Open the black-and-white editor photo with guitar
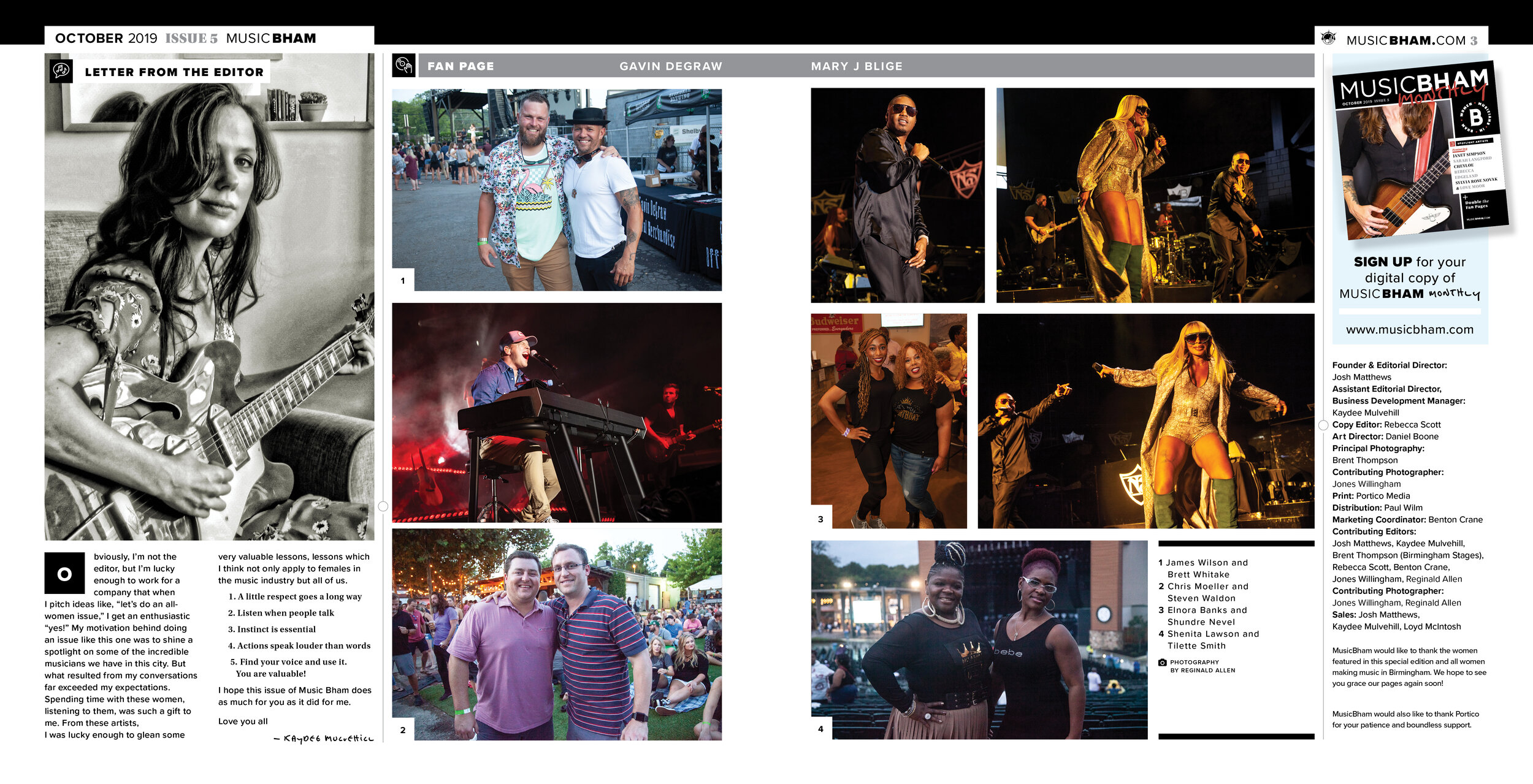The image size is (1533, 784). [x=209, y=297]
